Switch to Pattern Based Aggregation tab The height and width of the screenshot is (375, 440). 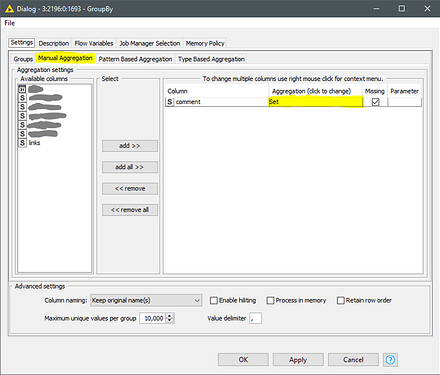135,59
